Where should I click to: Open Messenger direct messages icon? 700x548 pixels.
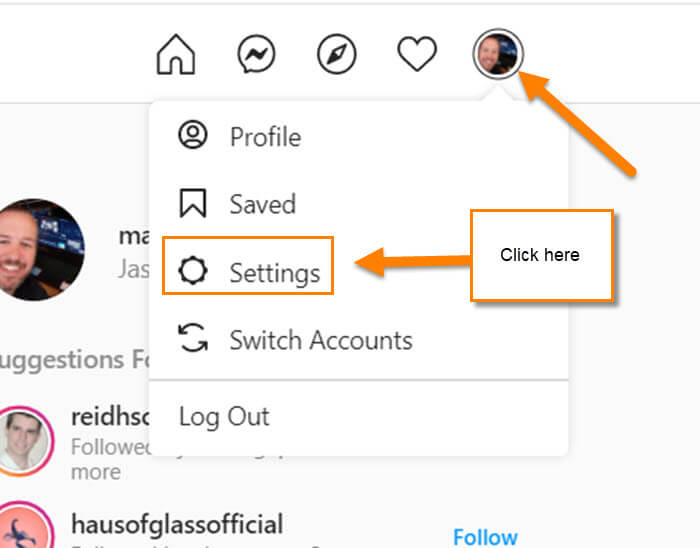pyautogui.click(x=256, y=54)
